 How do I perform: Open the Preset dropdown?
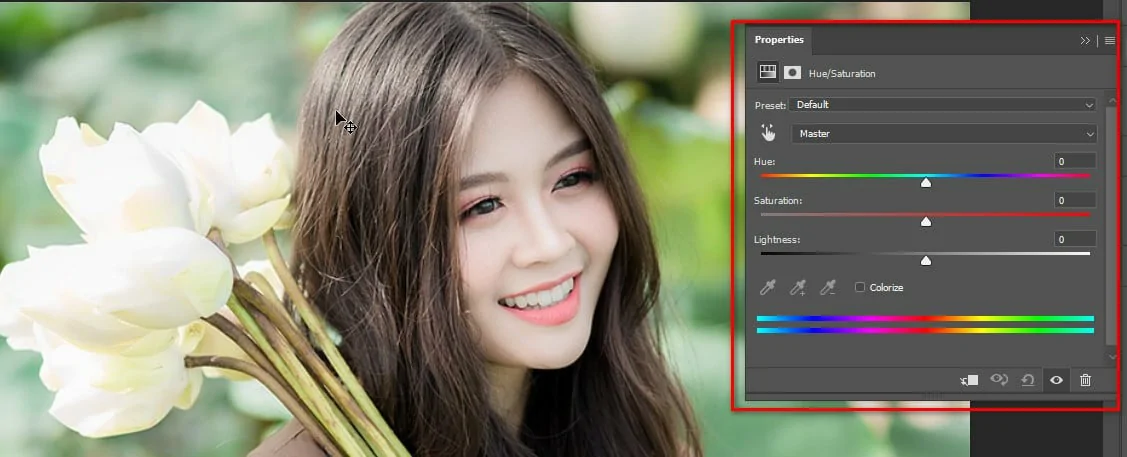(x=942, y=104)
